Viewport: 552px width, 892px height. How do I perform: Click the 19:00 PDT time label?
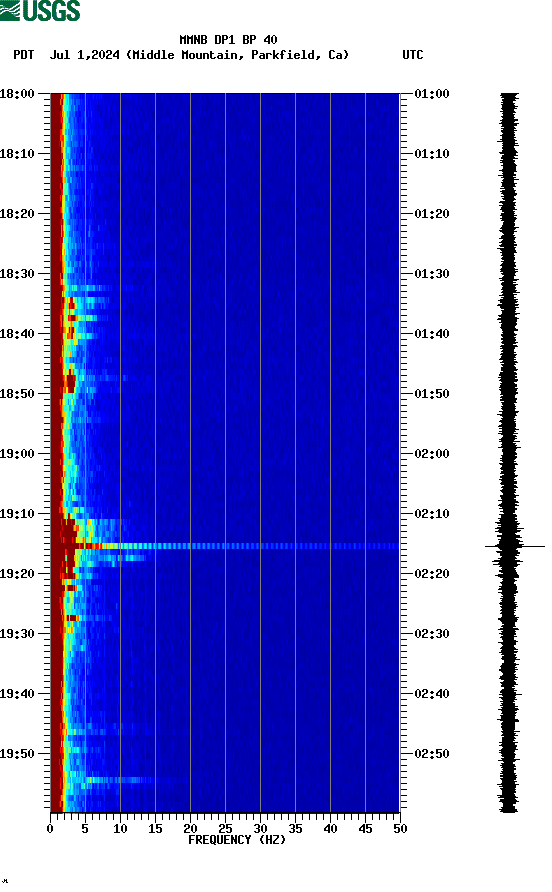pos(17,454)
